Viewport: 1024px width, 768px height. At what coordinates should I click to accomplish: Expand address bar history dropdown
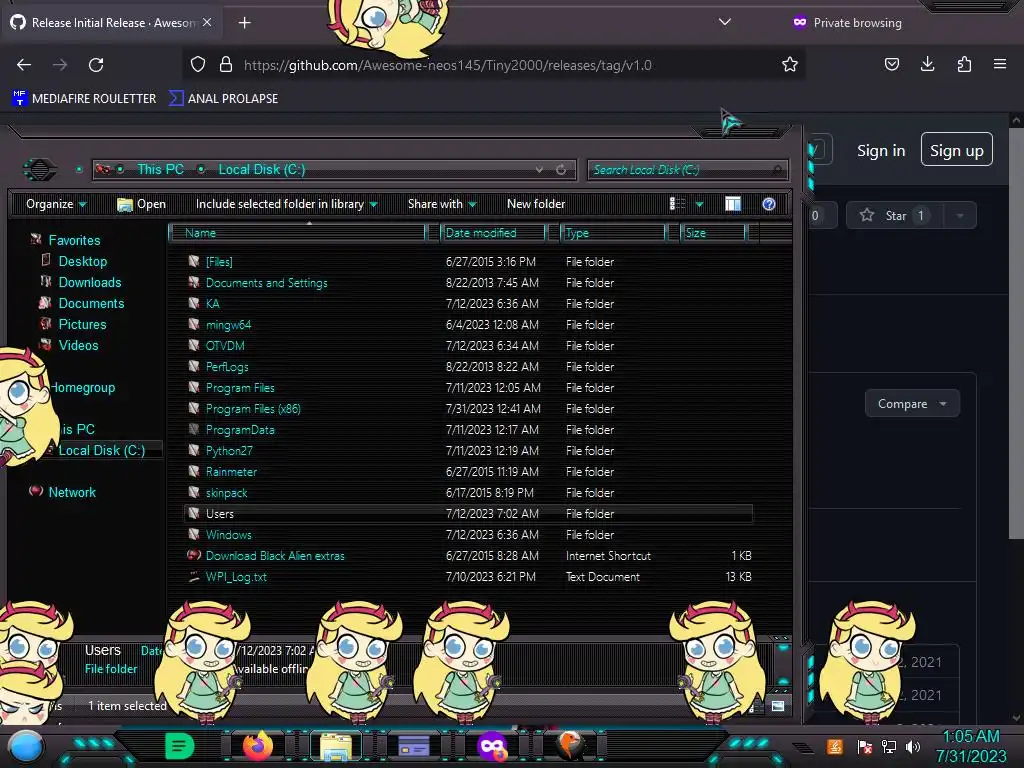point(539,170)
